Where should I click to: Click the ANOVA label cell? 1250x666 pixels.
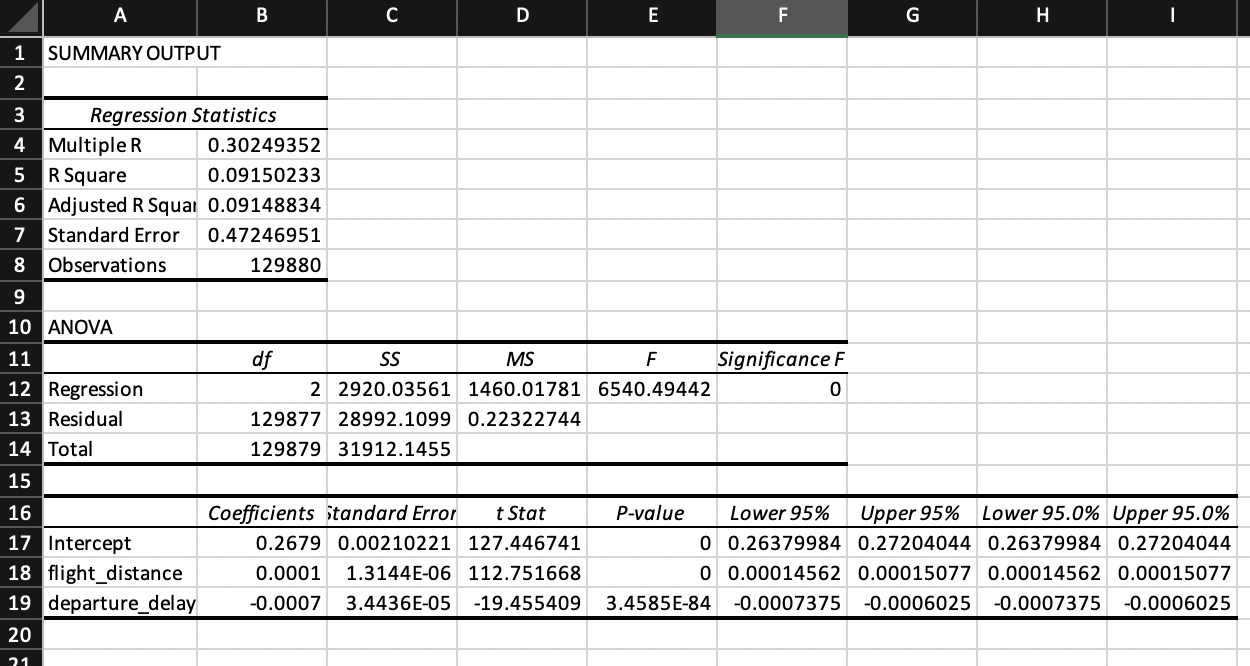(121, 327)
